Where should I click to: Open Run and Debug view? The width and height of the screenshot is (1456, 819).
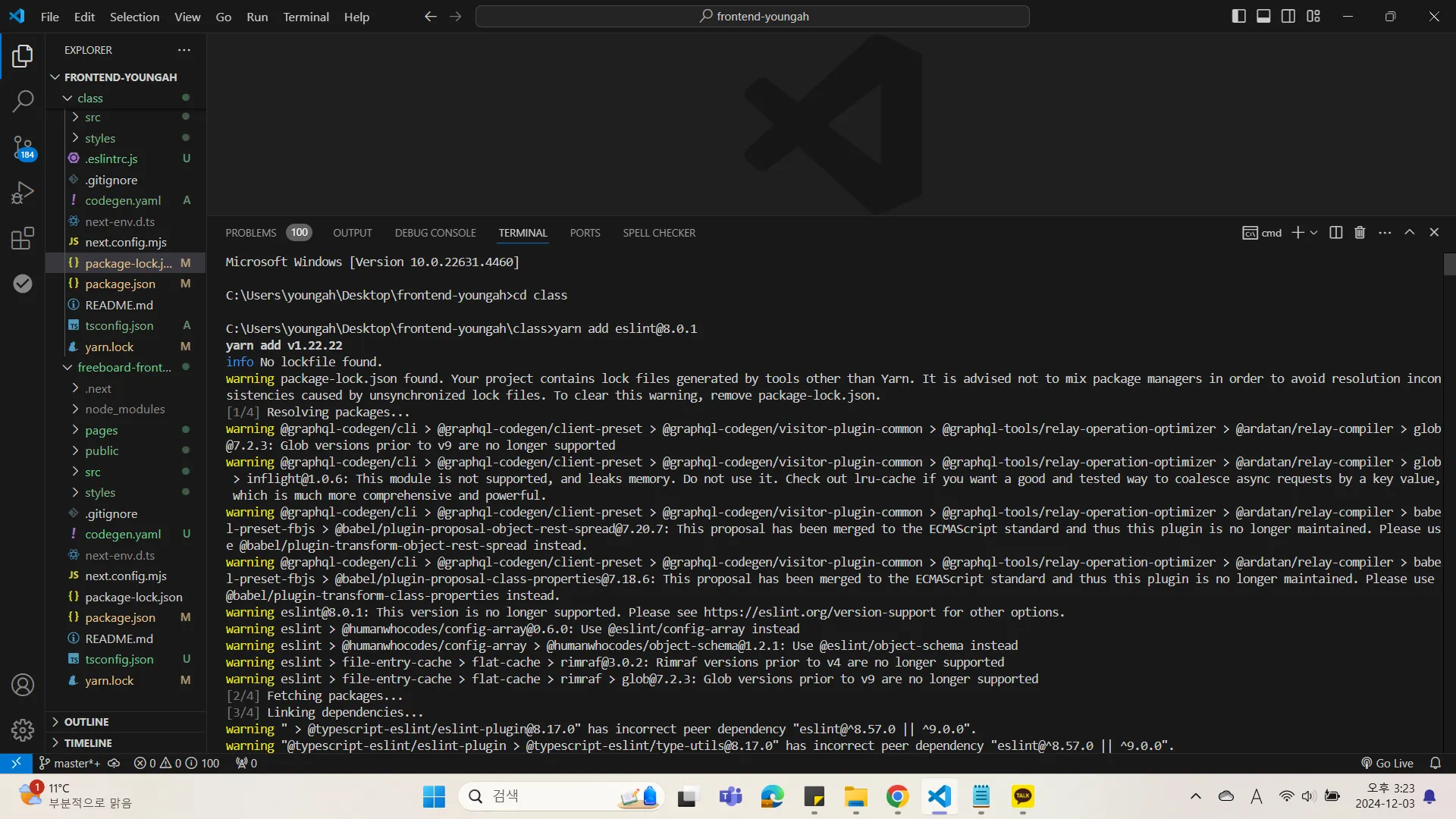pos(23,193)
